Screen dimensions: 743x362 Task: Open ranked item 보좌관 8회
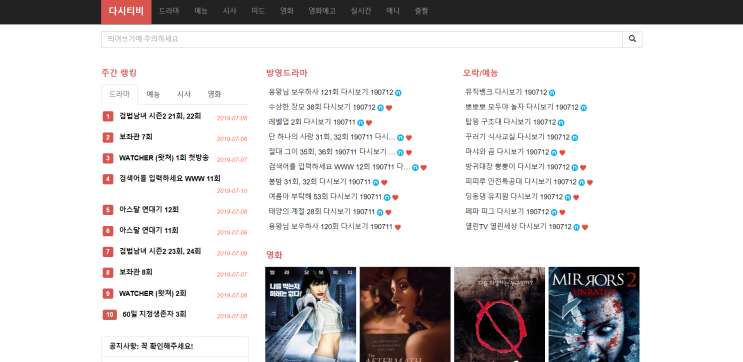[136, 272]
